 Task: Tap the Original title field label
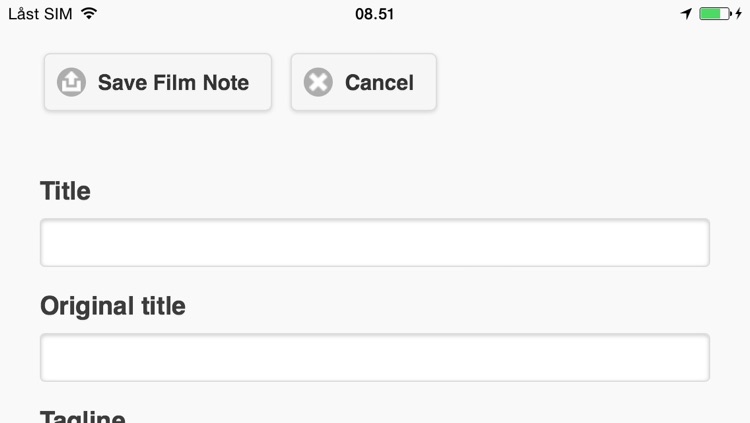113,306
